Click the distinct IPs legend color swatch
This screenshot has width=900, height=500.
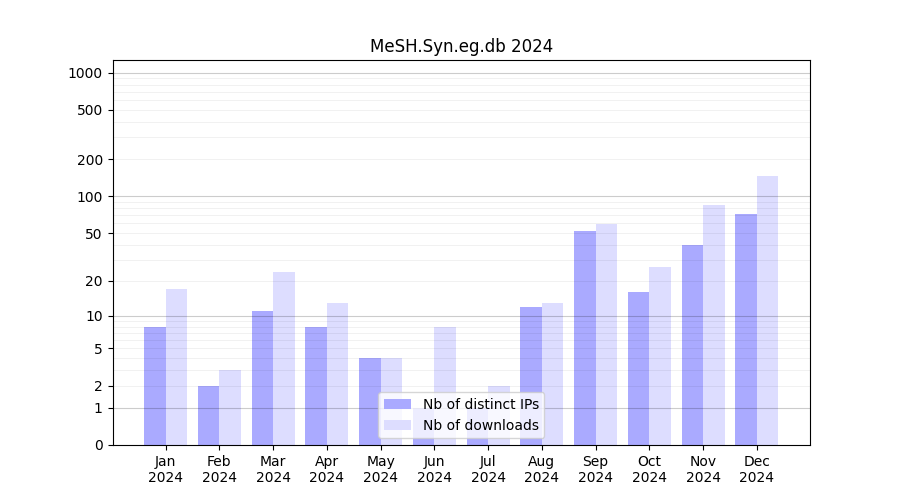pos(397,404)
